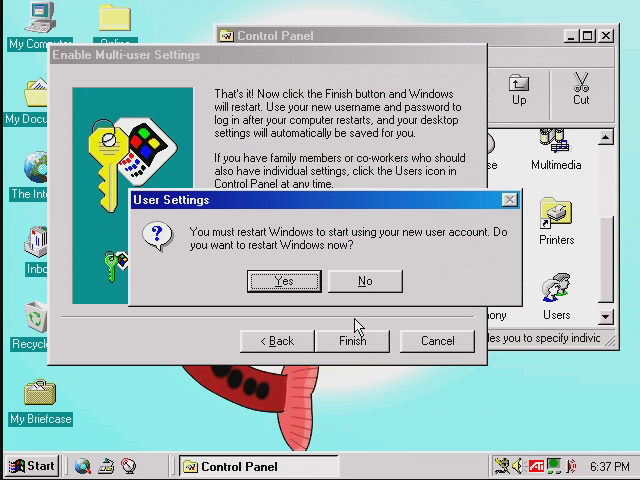Screen dimensions: 640x480
Task: Open the Start menu
Action: [33, 466]
